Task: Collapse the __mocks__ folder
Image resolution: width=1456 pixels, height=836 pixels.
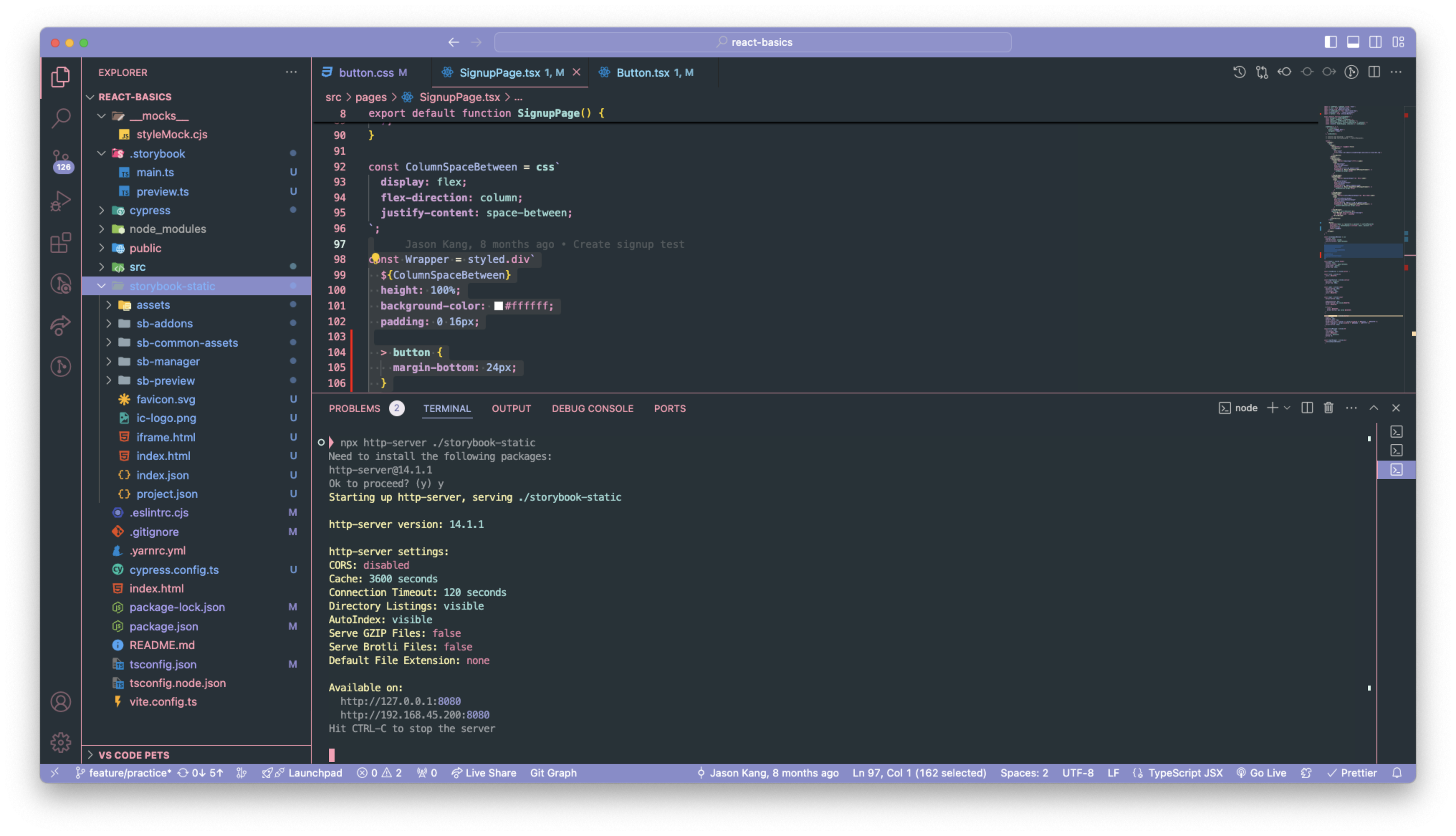Action: coord(102,116)
